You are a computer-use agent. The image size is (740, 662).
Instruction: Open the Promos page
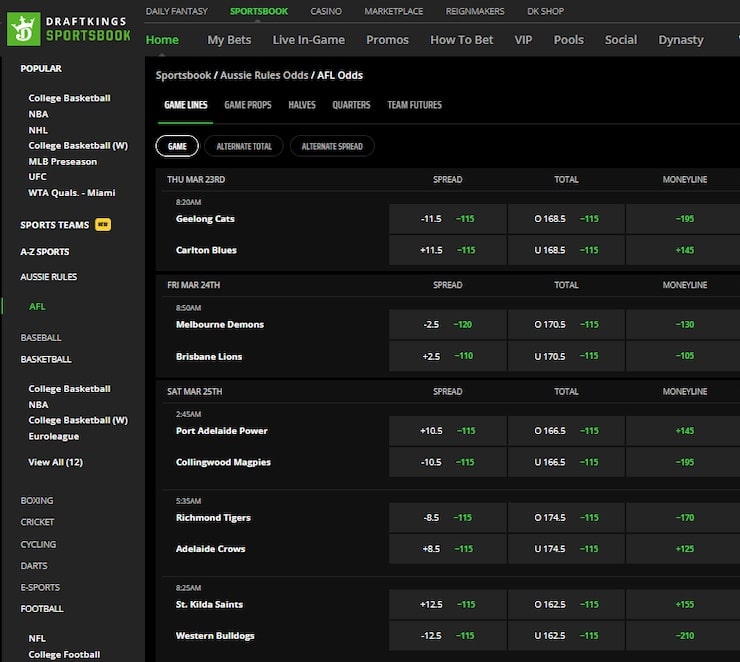(x=387, y=40)
